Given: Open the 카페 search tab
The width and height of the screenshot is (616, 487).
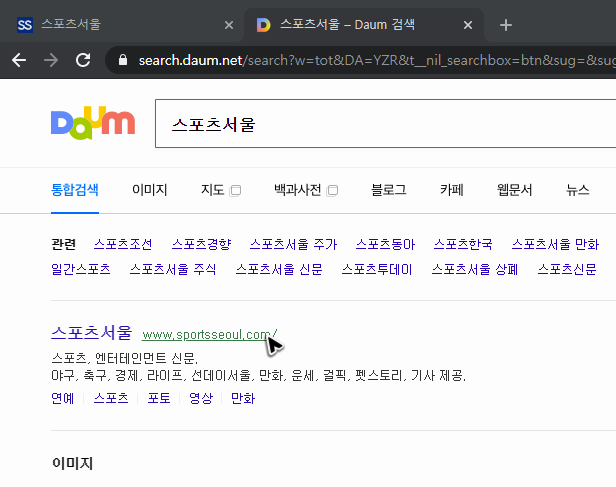Looking at the screenshot, I should (x=452, y=190).
